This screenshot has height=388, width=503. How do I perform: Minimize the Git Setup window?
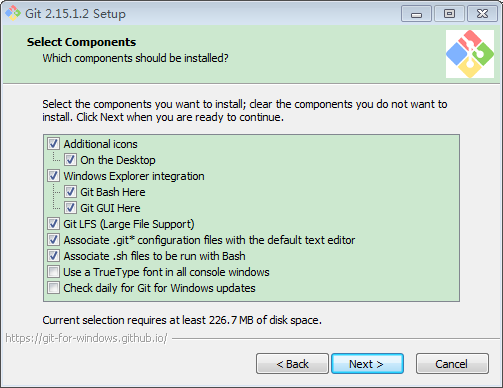pyautogui.click(x=416, y=14)
